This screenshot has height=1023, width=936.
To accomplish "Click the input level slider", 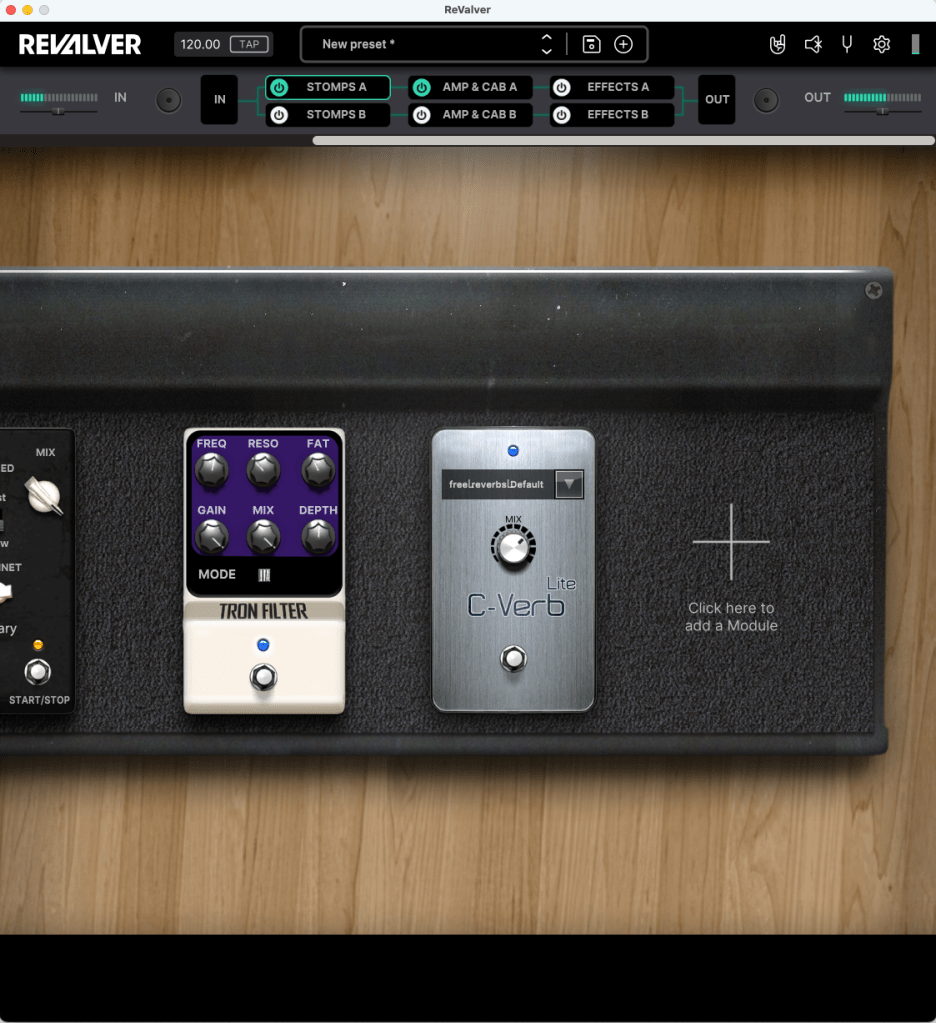I will coord(59,110).
